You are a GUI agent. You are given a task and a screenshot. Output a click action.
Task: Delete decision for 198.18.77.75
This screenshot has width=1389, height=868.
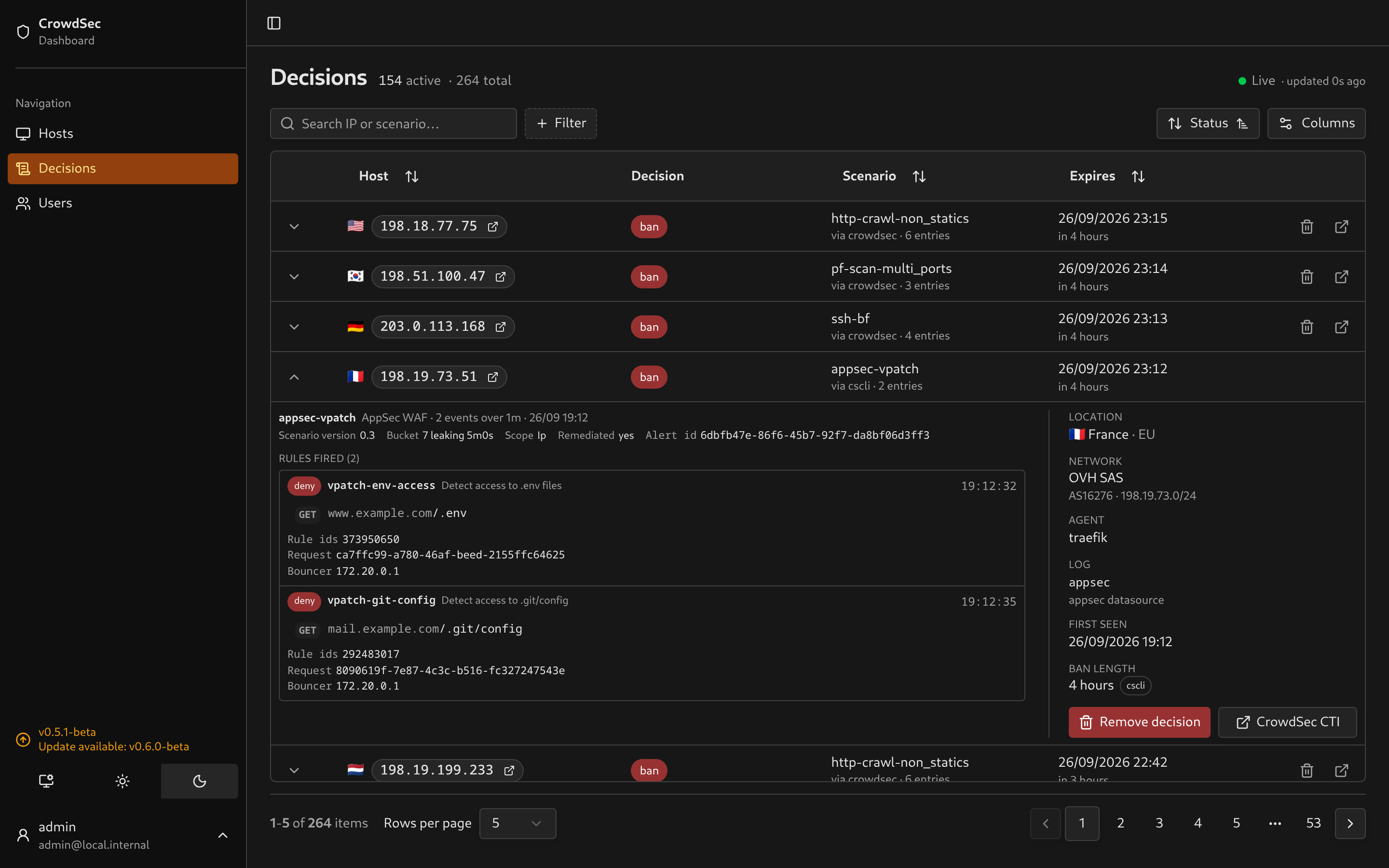(1307, 226)
